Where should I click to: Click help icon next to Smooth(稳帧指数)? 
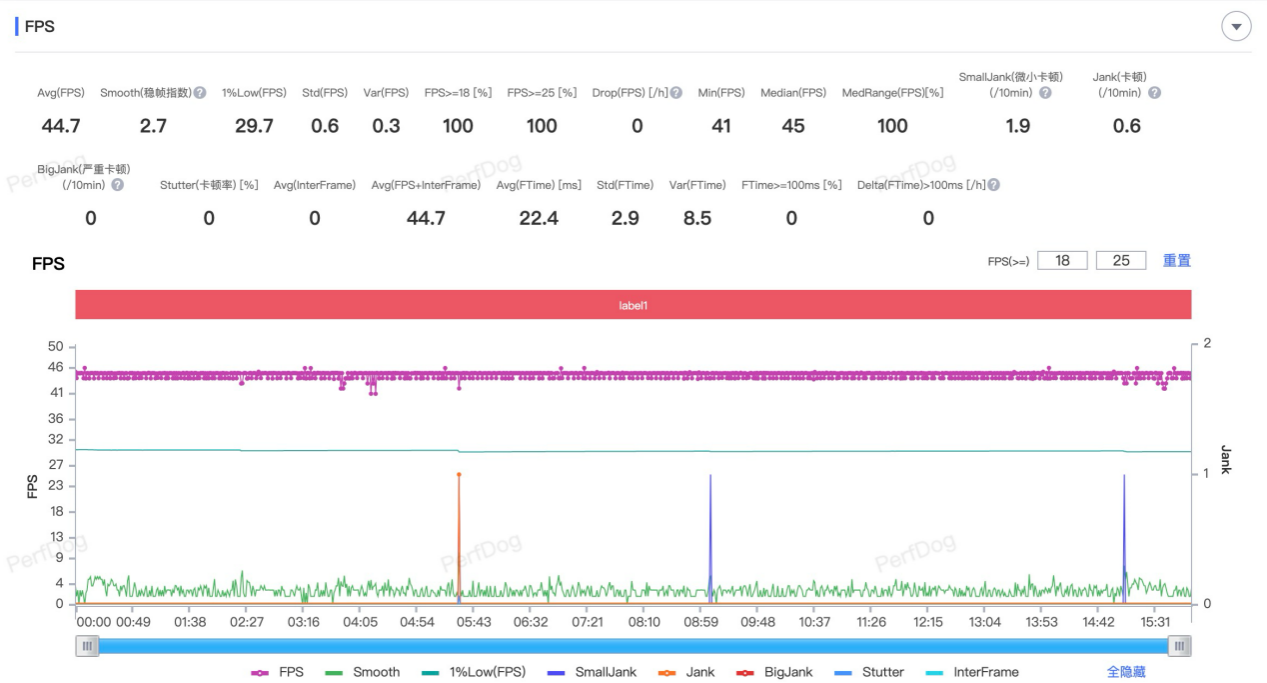(200, 93)
